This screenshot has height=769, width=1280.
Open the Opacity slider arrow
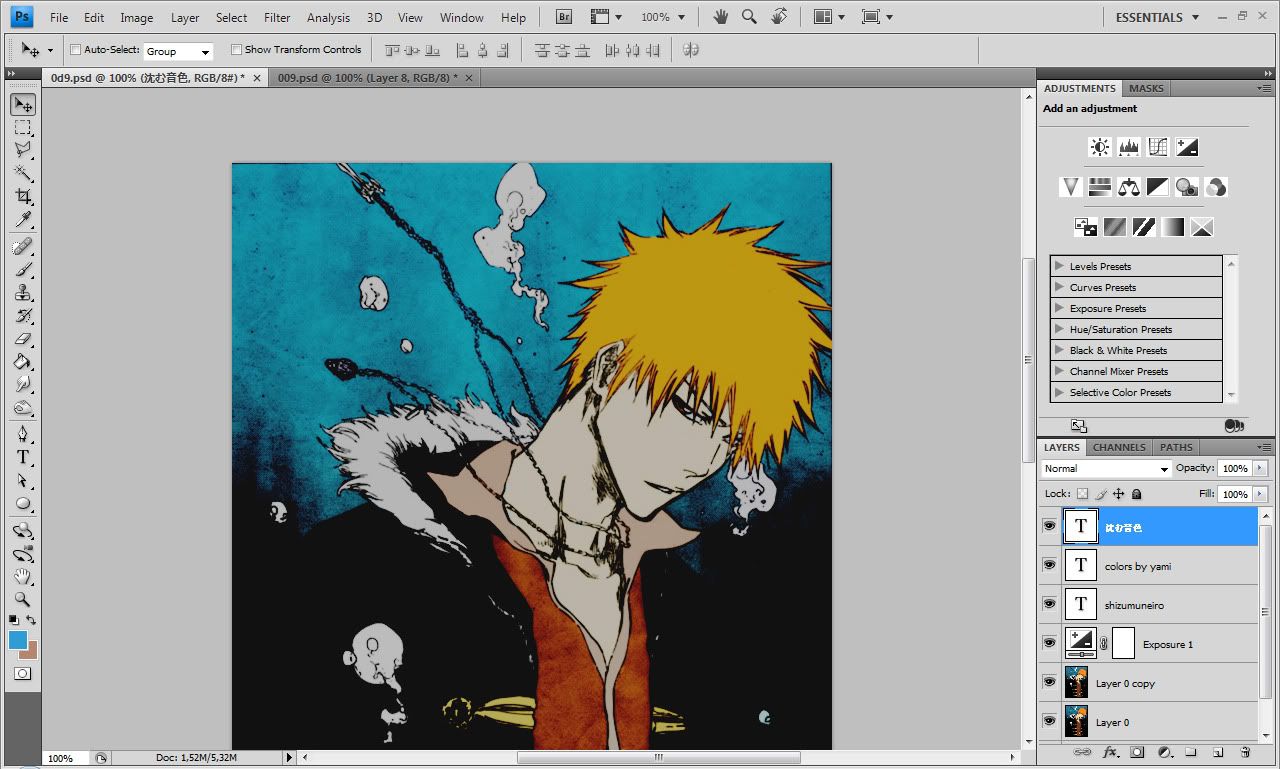point(1258,469)
